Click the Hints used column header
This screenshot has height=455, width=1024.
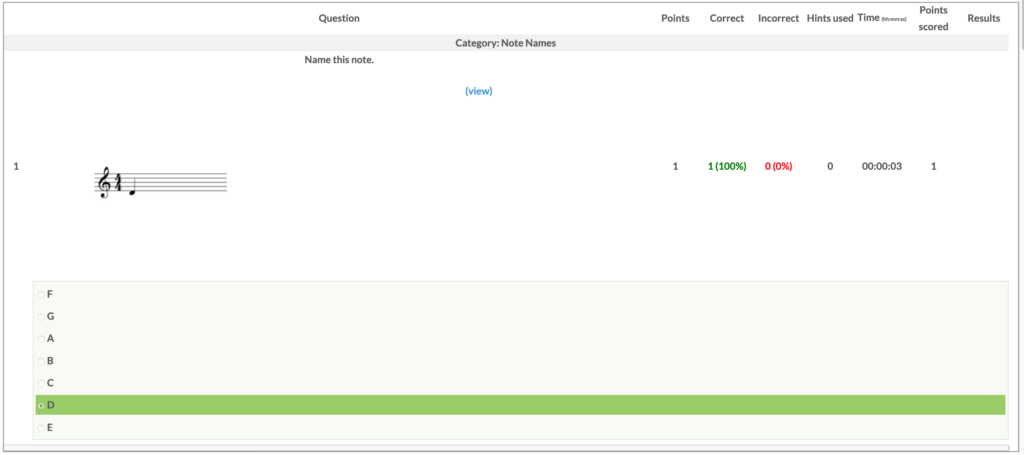(x=830, y=18)
